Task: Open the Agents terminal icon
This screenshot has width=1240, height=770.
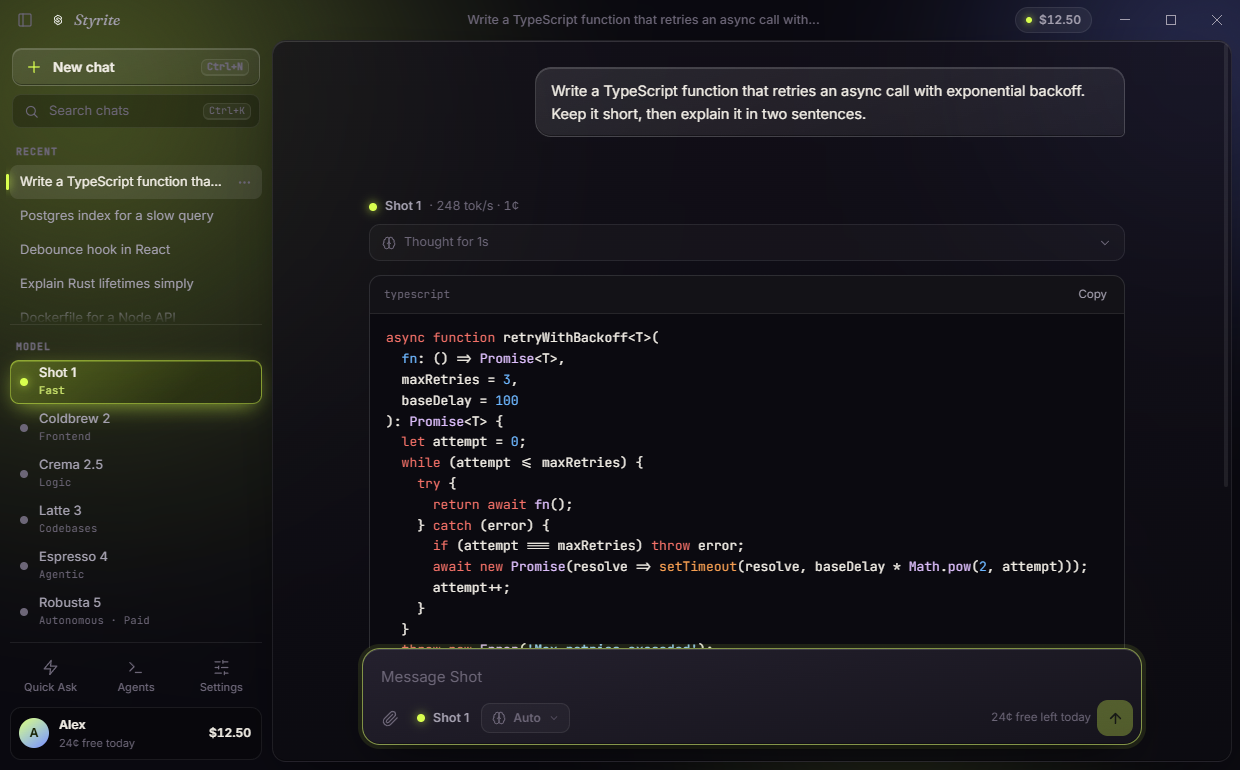Action: pos(136,667)
